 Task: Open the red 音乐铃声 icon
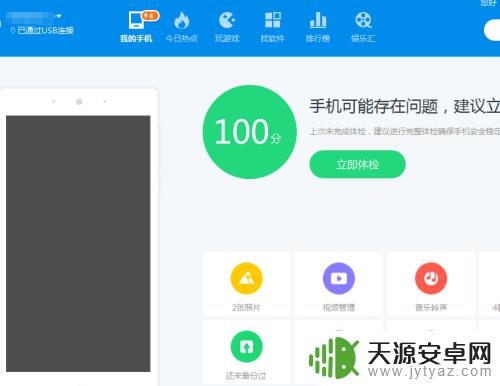(x=431, y=278)
